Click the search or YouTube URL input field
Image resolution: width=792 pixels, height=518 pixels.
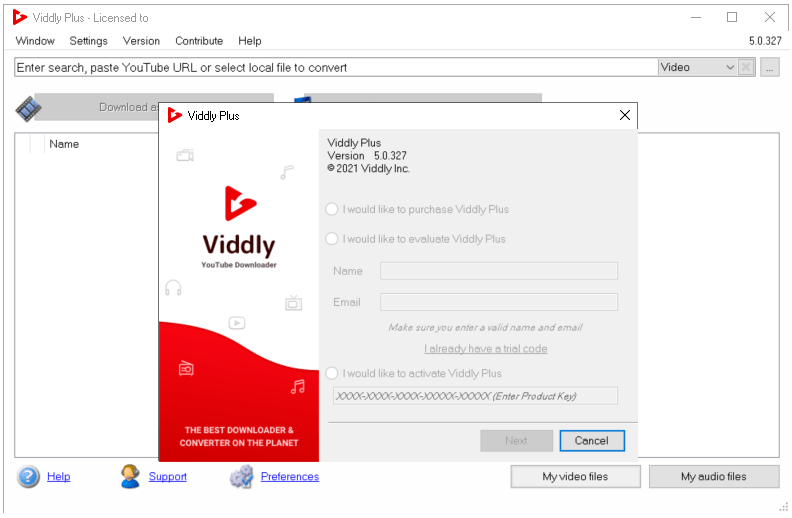pyautogui.click(x=336, y=67)
